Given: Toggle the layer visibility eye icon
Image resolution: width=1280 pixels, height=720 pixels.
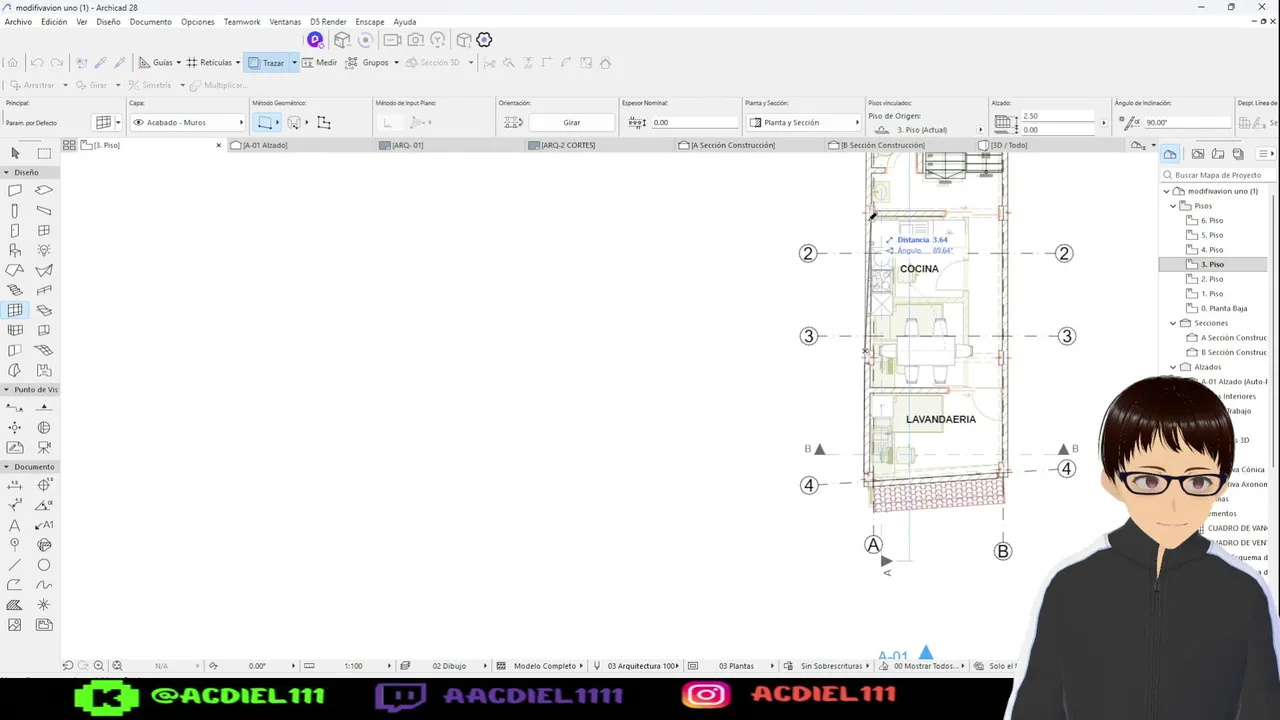Looking at the screenshot, I should pos(138,123).
